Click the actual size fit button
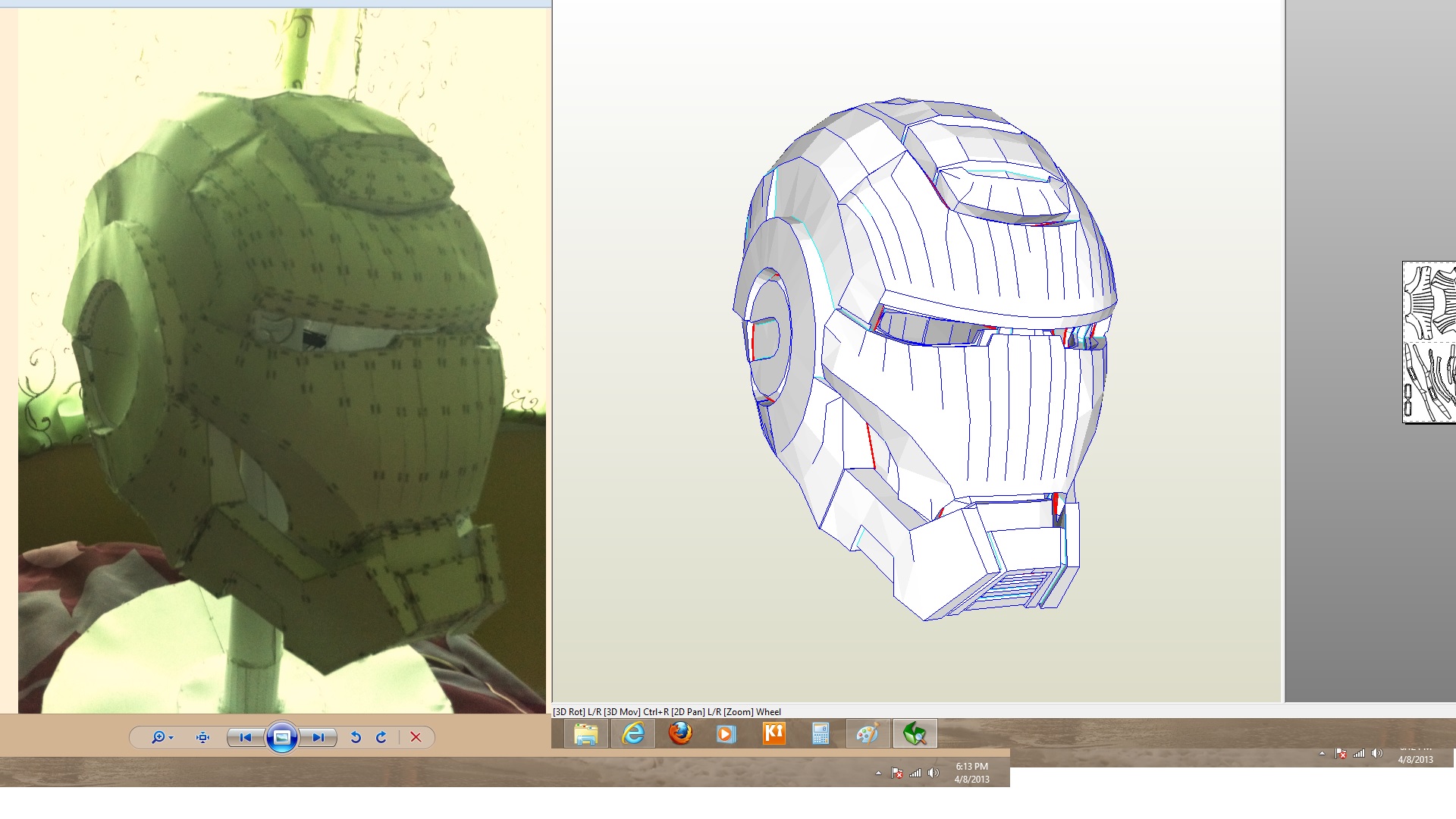The image size is (1456, 819). click(x=202, y=737)
